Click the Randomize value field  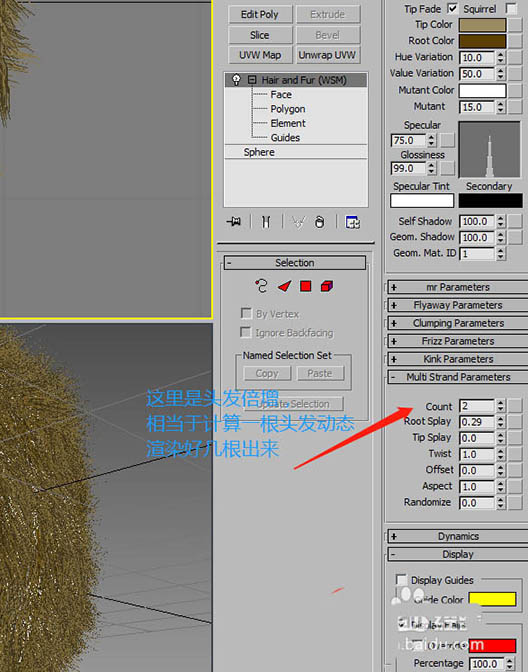tap(477, 503)
